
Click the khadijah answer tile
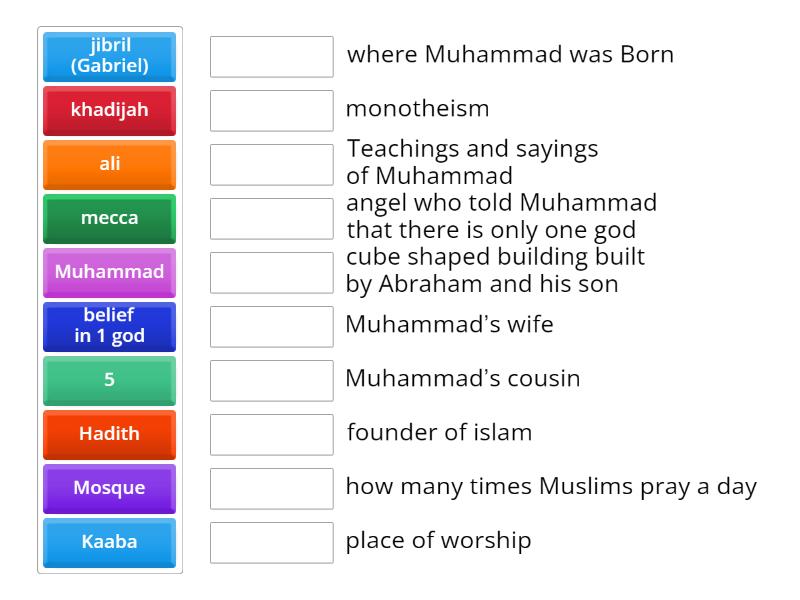(109, 110)
